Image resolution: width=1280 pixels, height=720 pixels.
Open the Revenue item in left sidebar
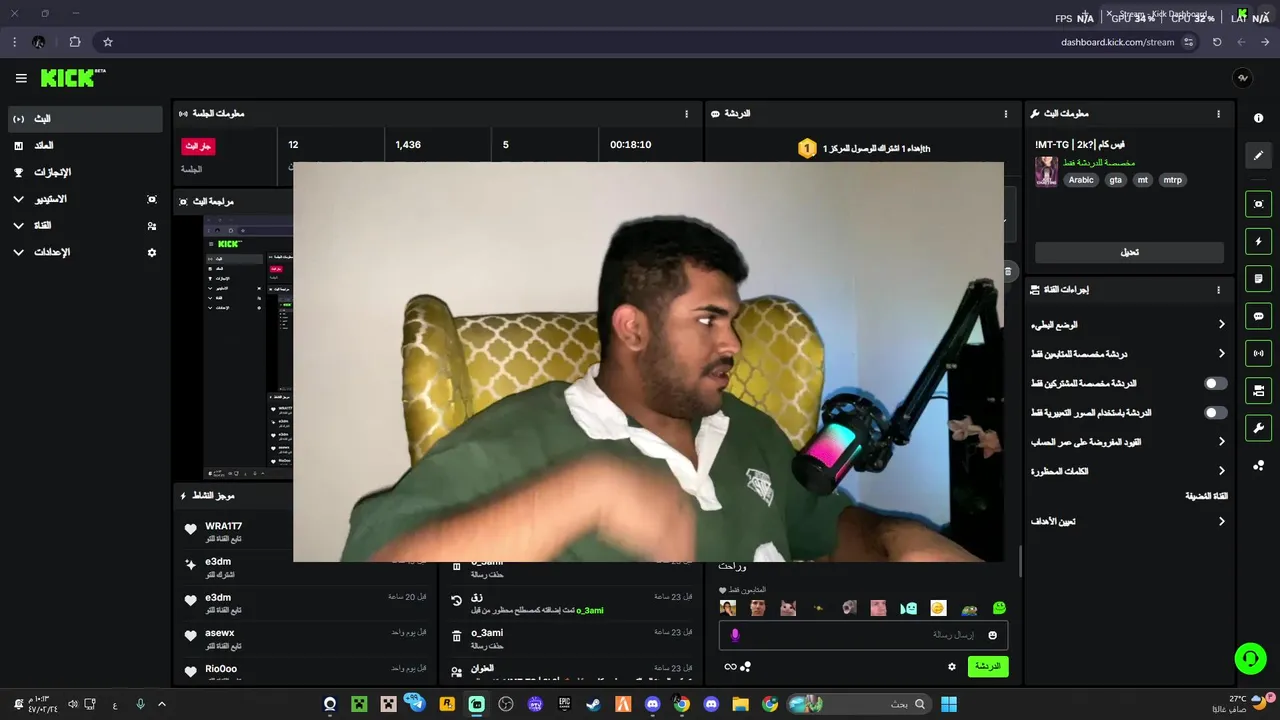85,146
